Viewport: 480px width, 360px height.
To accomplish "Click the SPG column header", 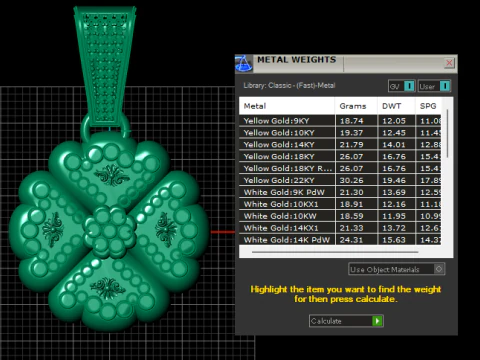I will coord(428,106).
